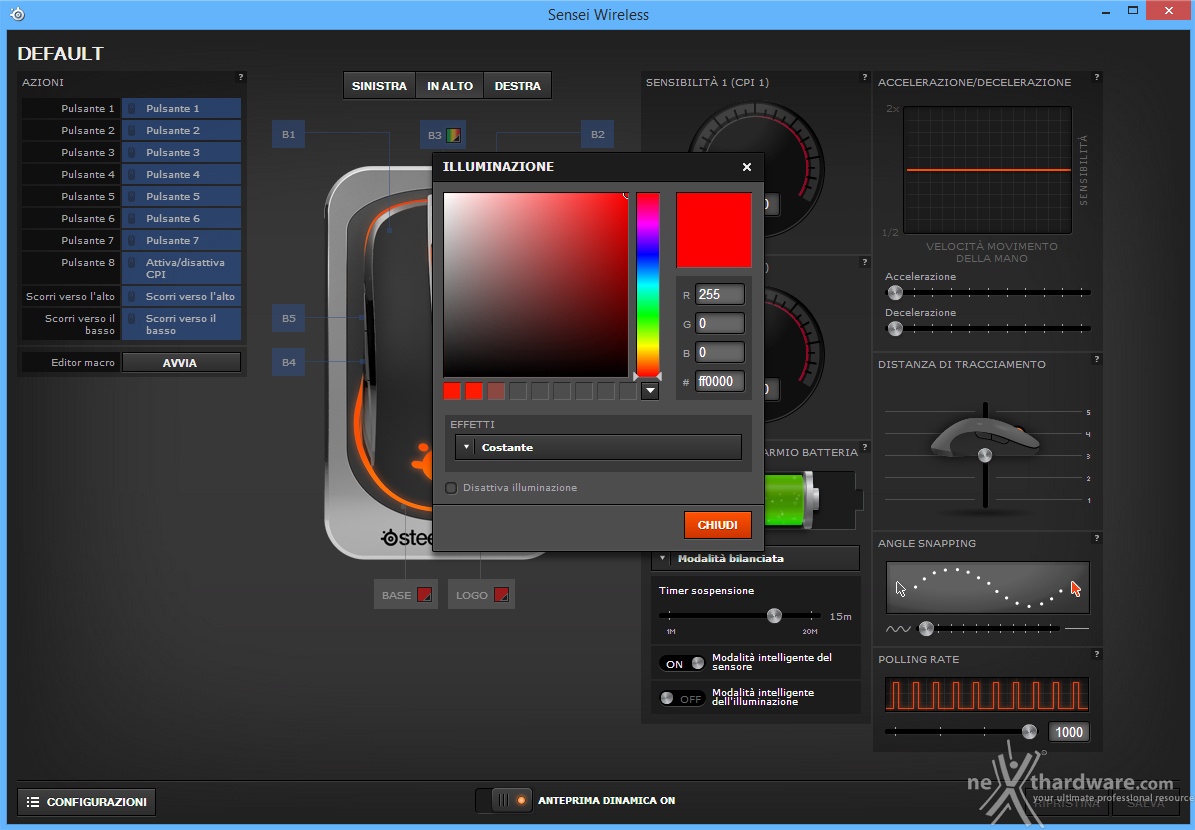Edit the blue Scorri verso il basso action

tap(181, 324)
